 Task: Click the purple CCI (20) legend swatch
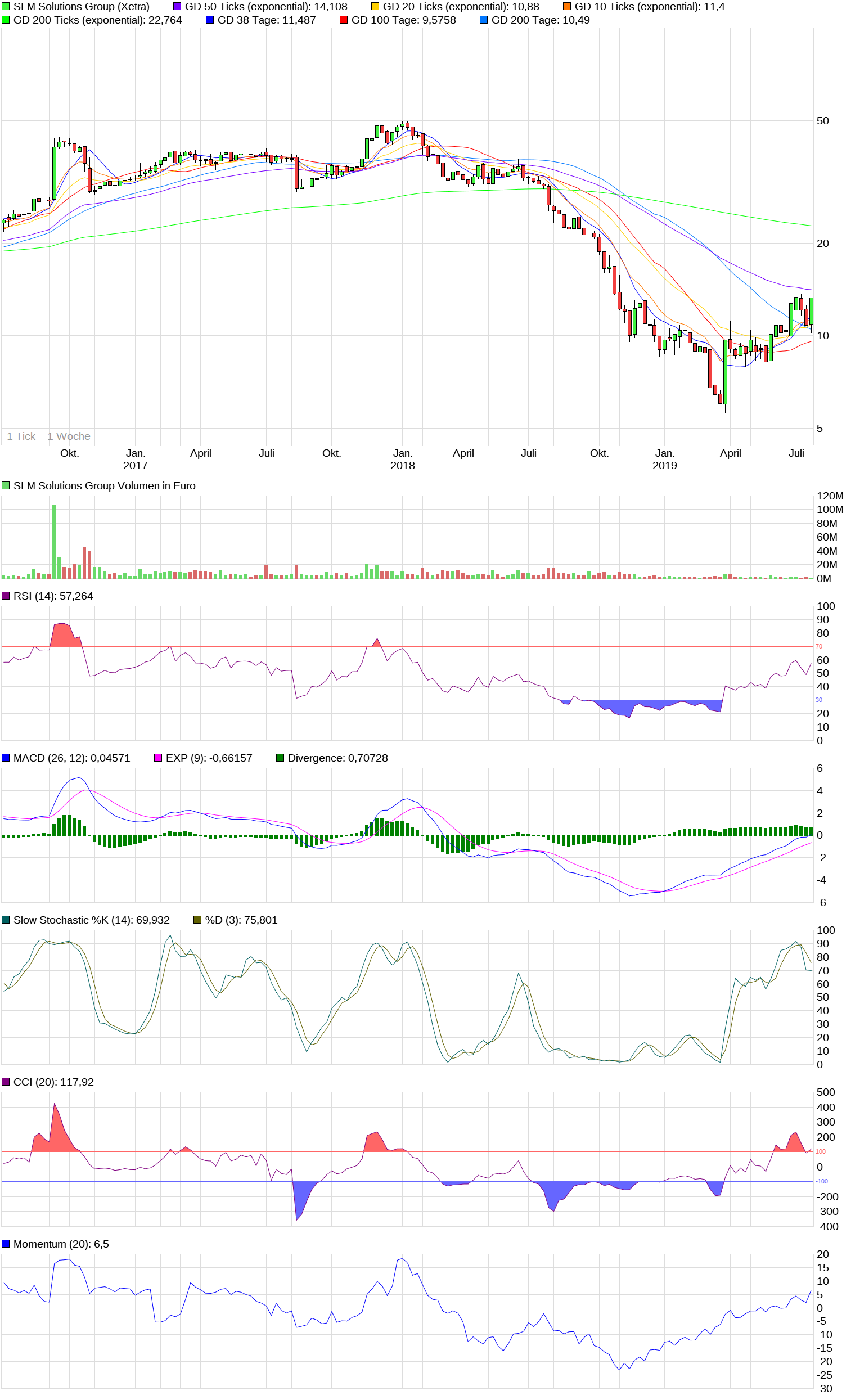click(6, 1082)
